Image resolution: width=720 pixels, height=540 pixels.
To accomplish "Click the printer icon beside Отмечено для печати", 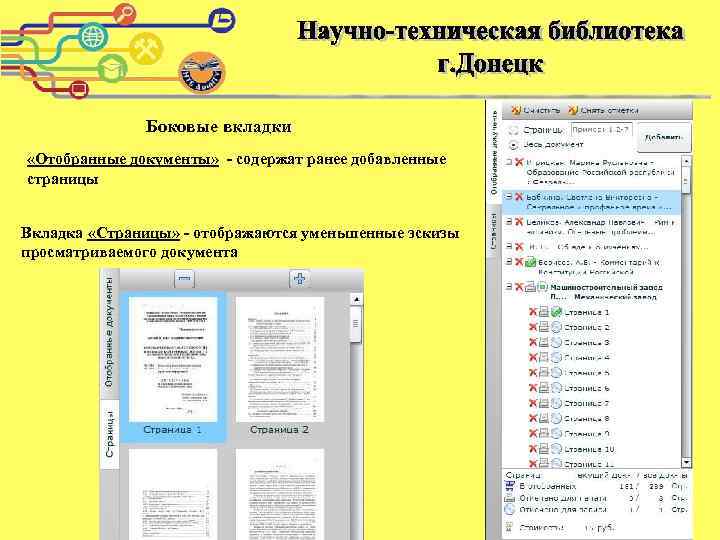I will (x=510, y=498).
